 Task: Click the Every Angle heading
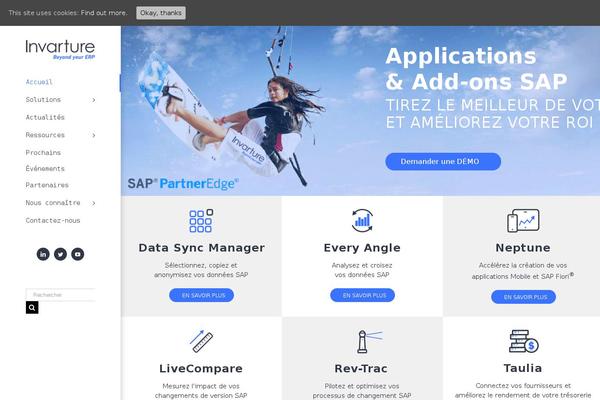362,248
